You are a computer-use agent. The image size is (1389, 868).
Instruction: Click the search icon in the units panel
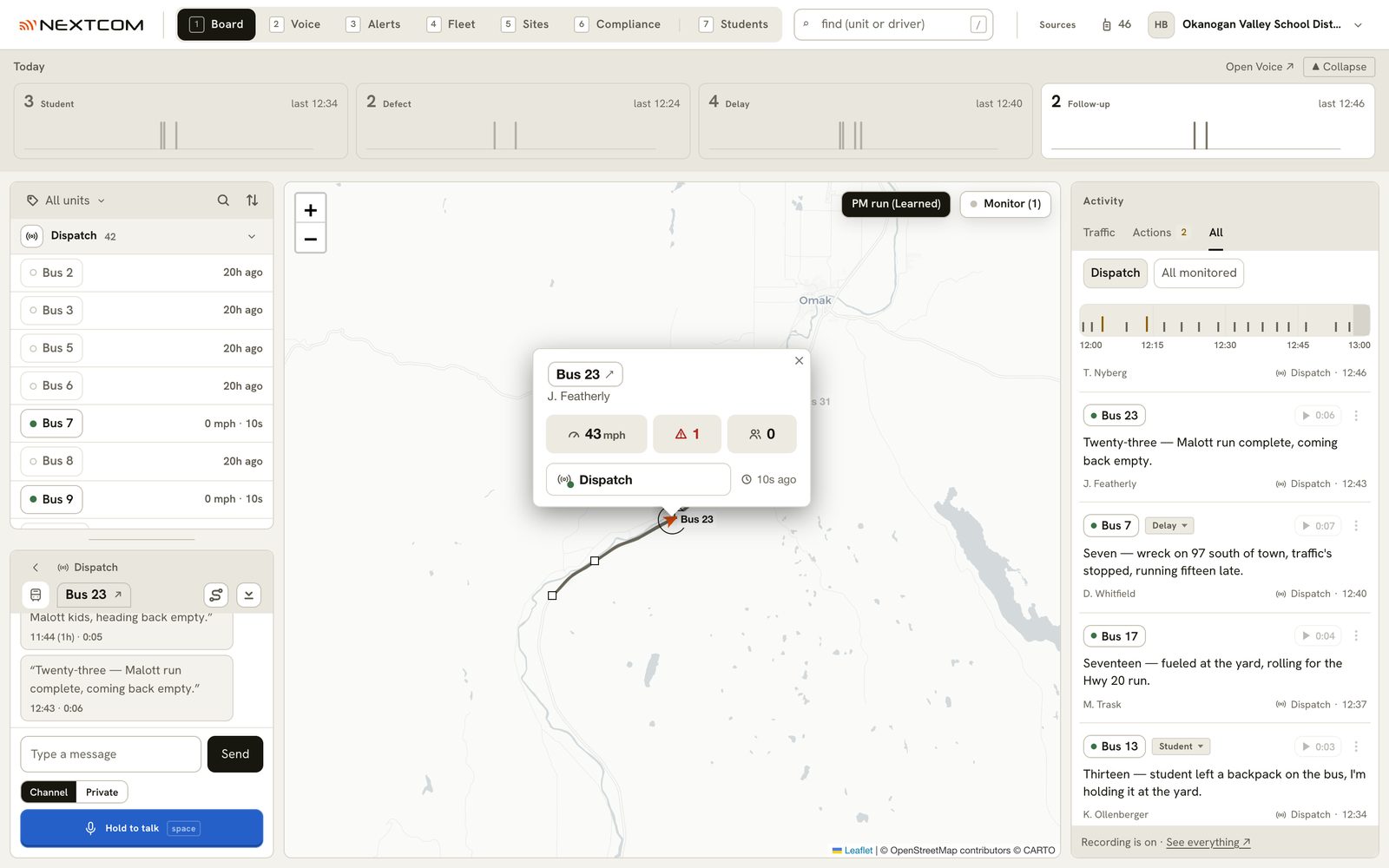click(x=223, y=201)
